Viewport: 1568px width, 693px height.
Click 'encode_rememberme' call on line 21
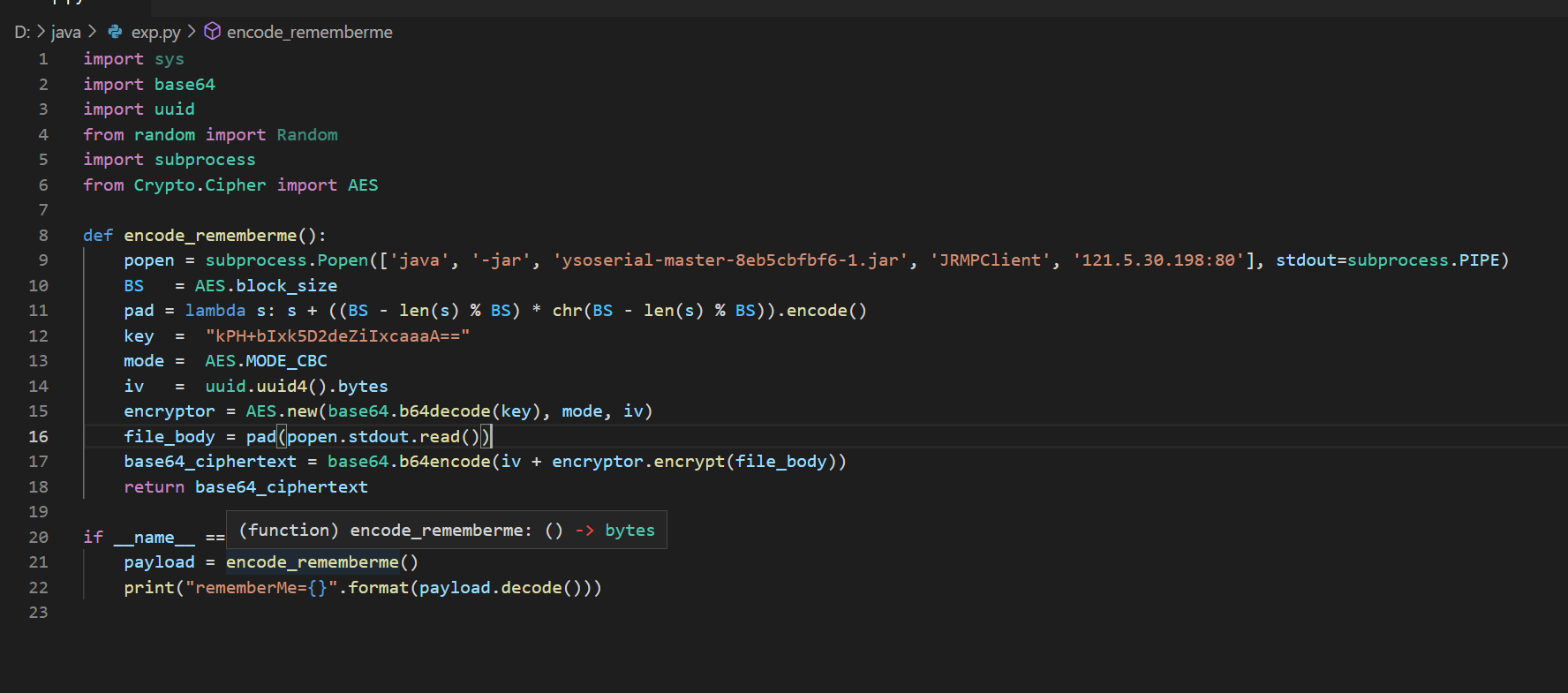313,562
